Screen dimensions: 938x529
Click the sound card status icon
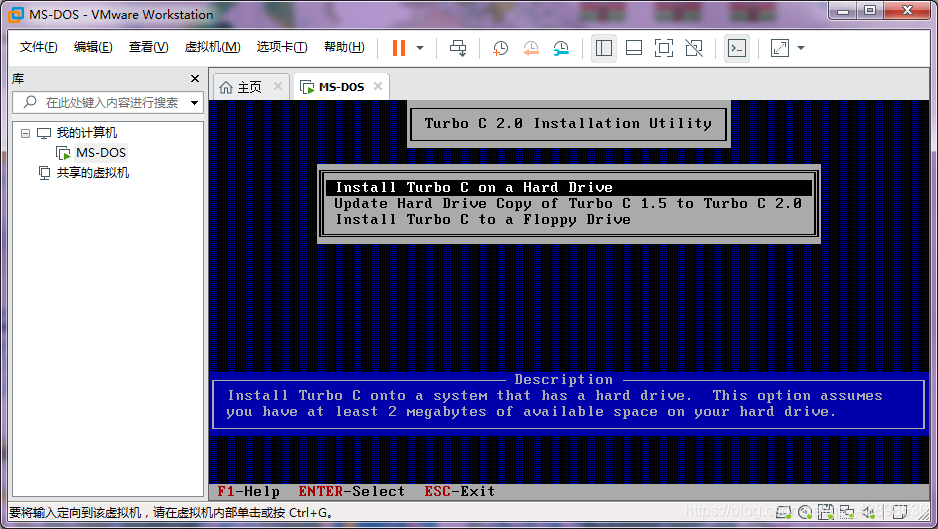coord(869,512)
